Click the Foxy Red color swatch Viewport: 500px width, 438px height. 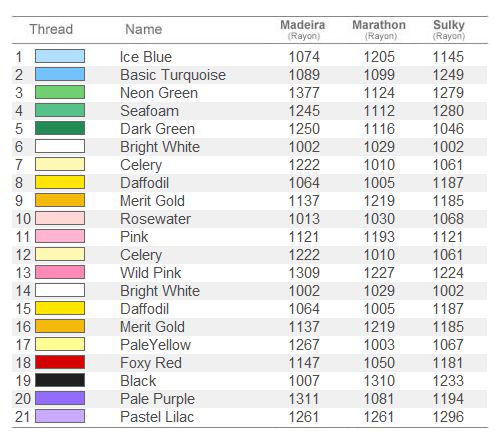[60, 362]
